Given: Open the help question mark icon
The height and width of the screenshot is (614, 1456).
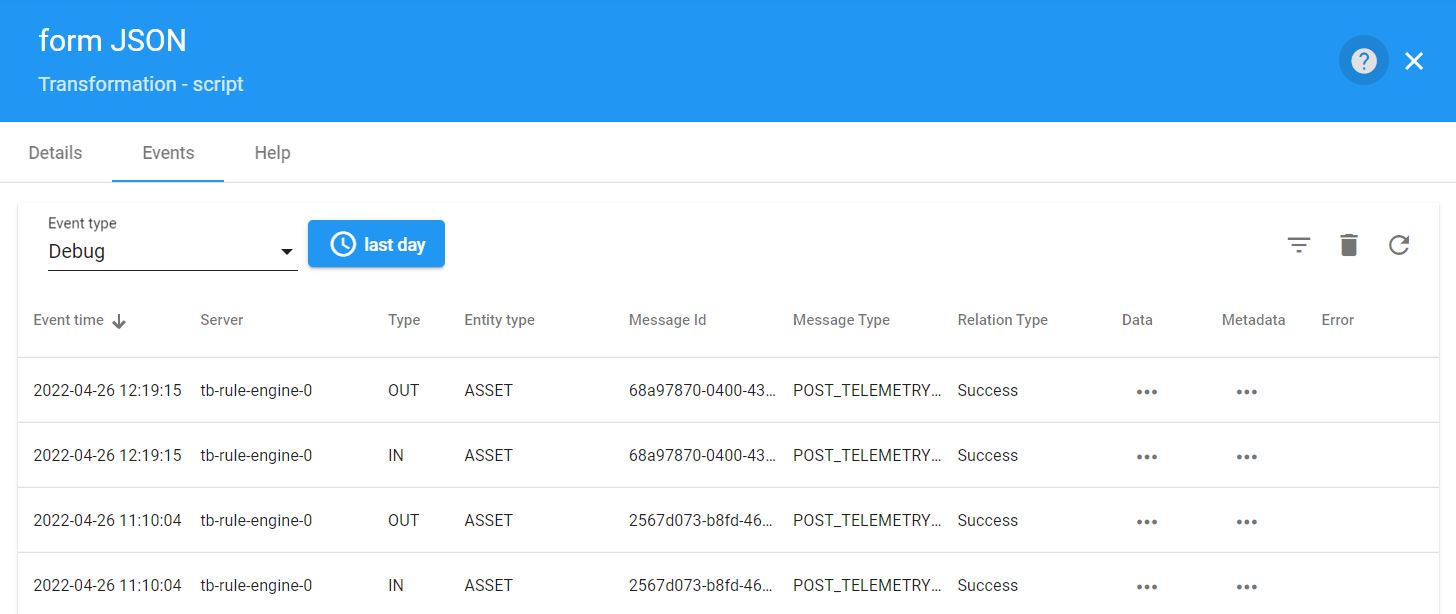Looking at the screenshot, I should (x=1364, y=61).
